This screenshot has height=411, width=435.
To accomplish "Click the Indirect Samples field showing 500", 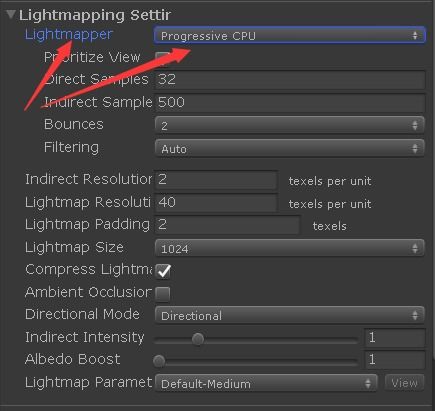I will [290, 102].
